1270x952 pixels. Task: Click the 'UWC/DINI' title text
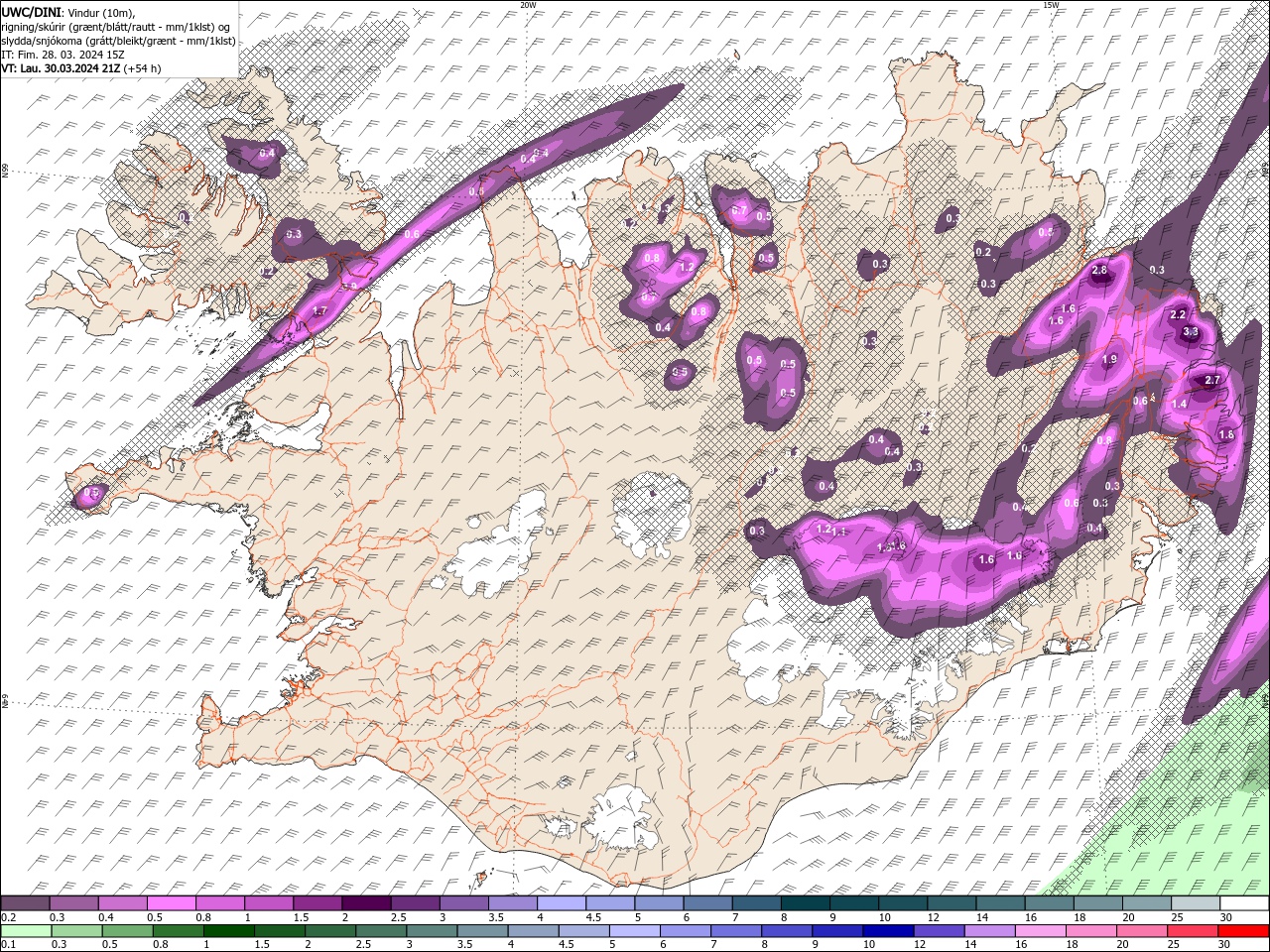pos(31,11)
